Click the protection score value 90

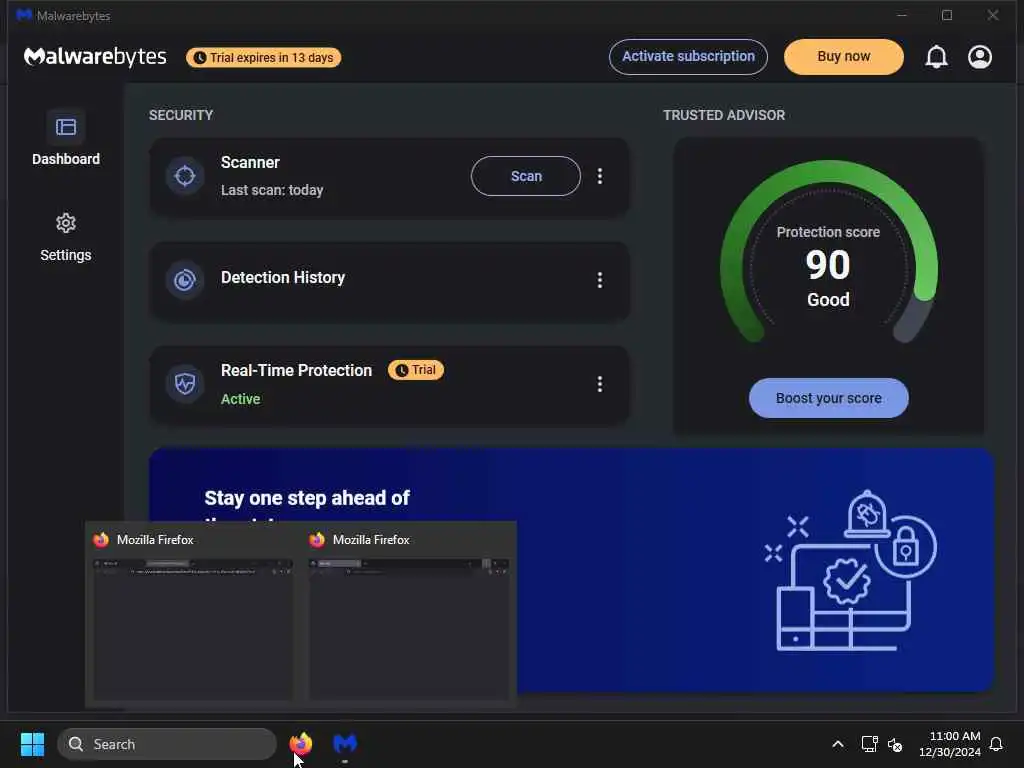(828, 264)
